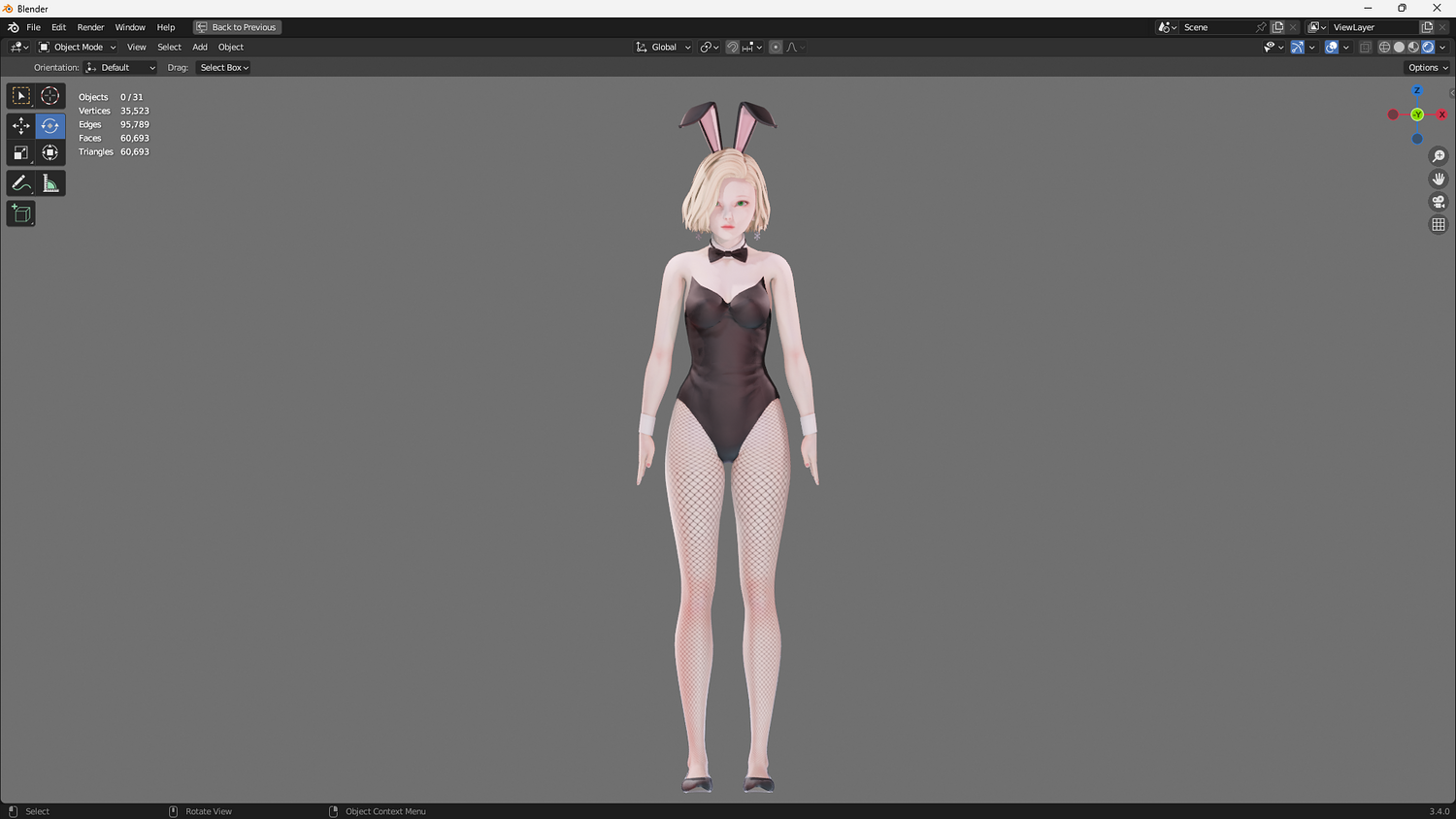Click Back to Previous button

[237, 27]
